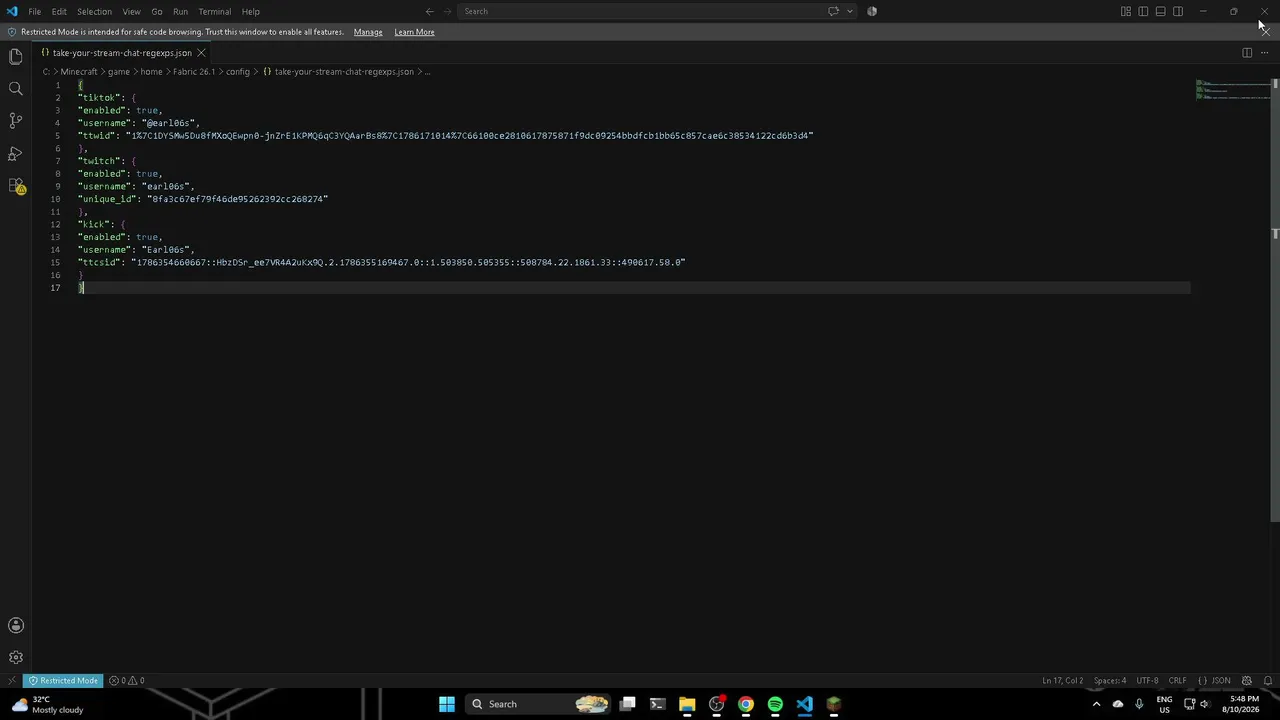Open the Accounts menu icon
The width and height of the screenshot is (1280, 720).
(16, 625)
